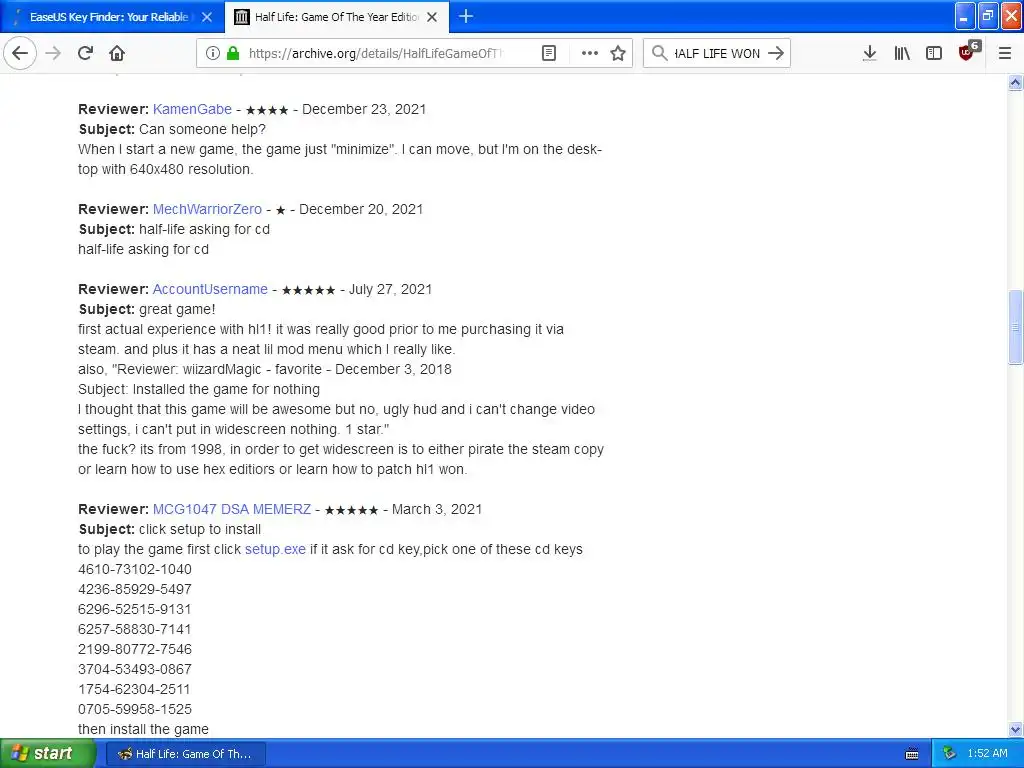Click the 'great game!' subject text

177,309
